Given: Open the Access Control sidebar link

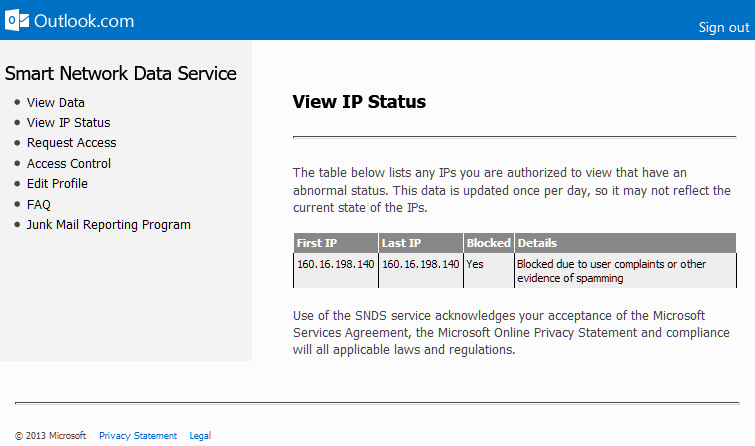Looking at the screenshot, I should point(69,163).
